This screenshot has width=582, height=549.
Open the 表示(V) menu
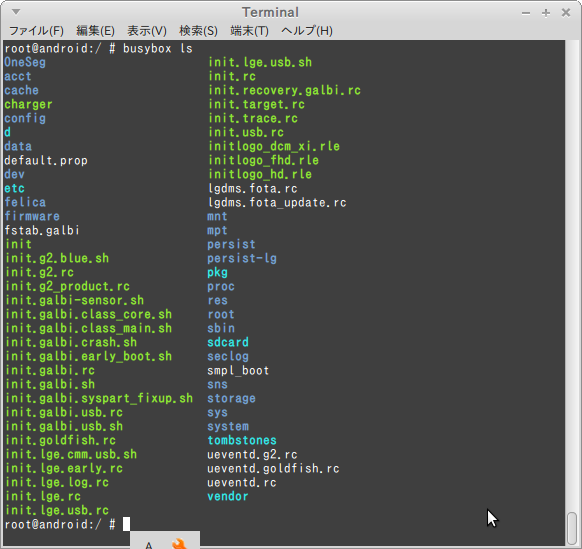click(x=147, y=30)
